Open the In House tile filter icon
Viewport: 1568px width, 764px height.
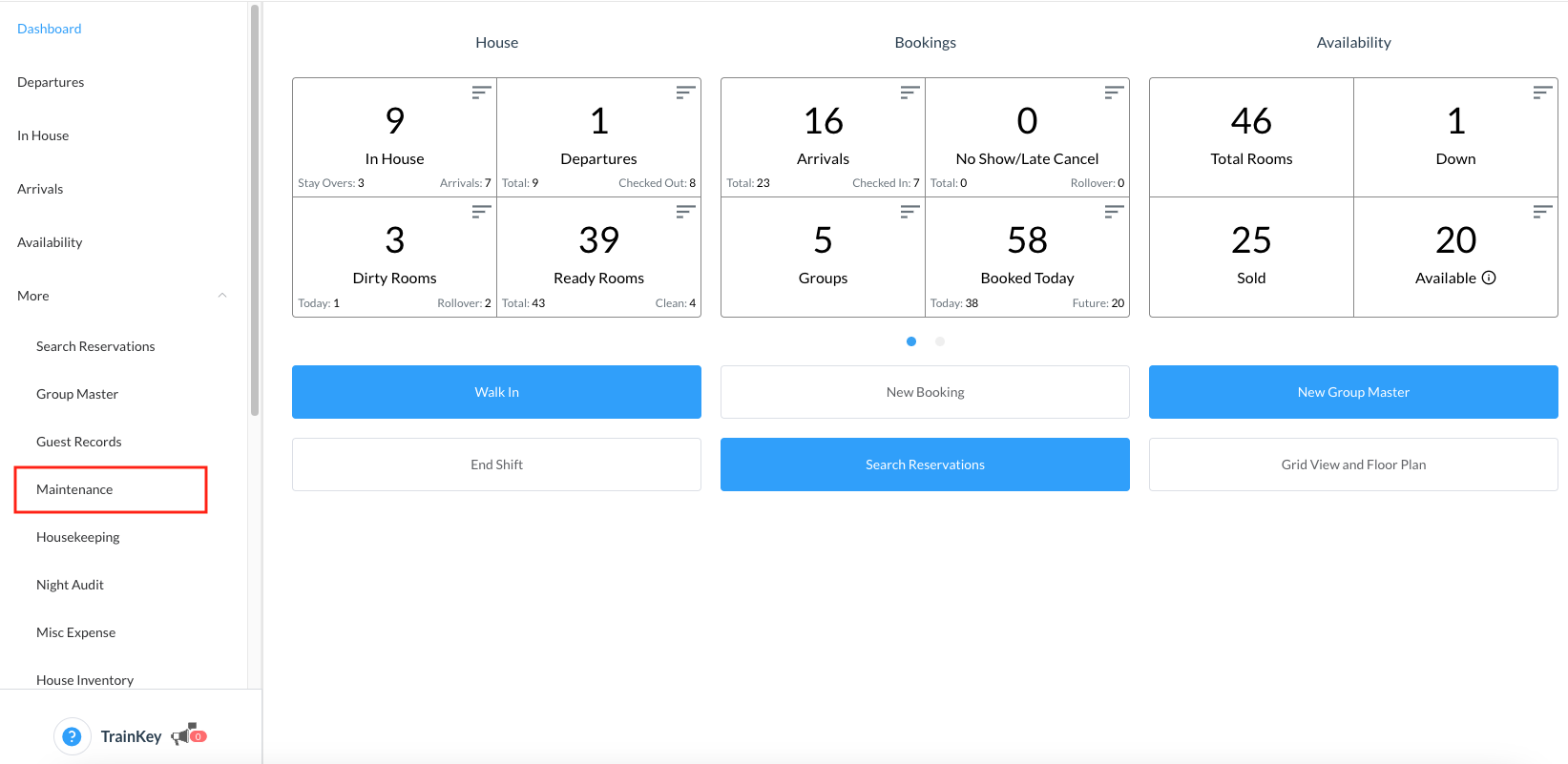click(x=481, y=93)
